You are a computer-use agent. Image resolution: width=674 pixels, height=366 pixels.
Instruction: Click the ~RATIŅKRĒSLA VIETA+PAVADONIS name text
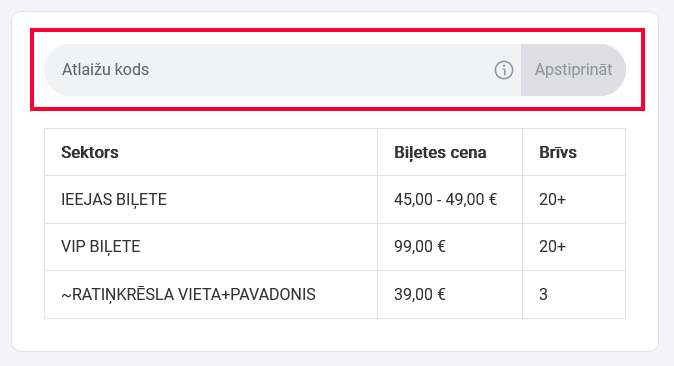pyautogui.click(x=188, y=295)
